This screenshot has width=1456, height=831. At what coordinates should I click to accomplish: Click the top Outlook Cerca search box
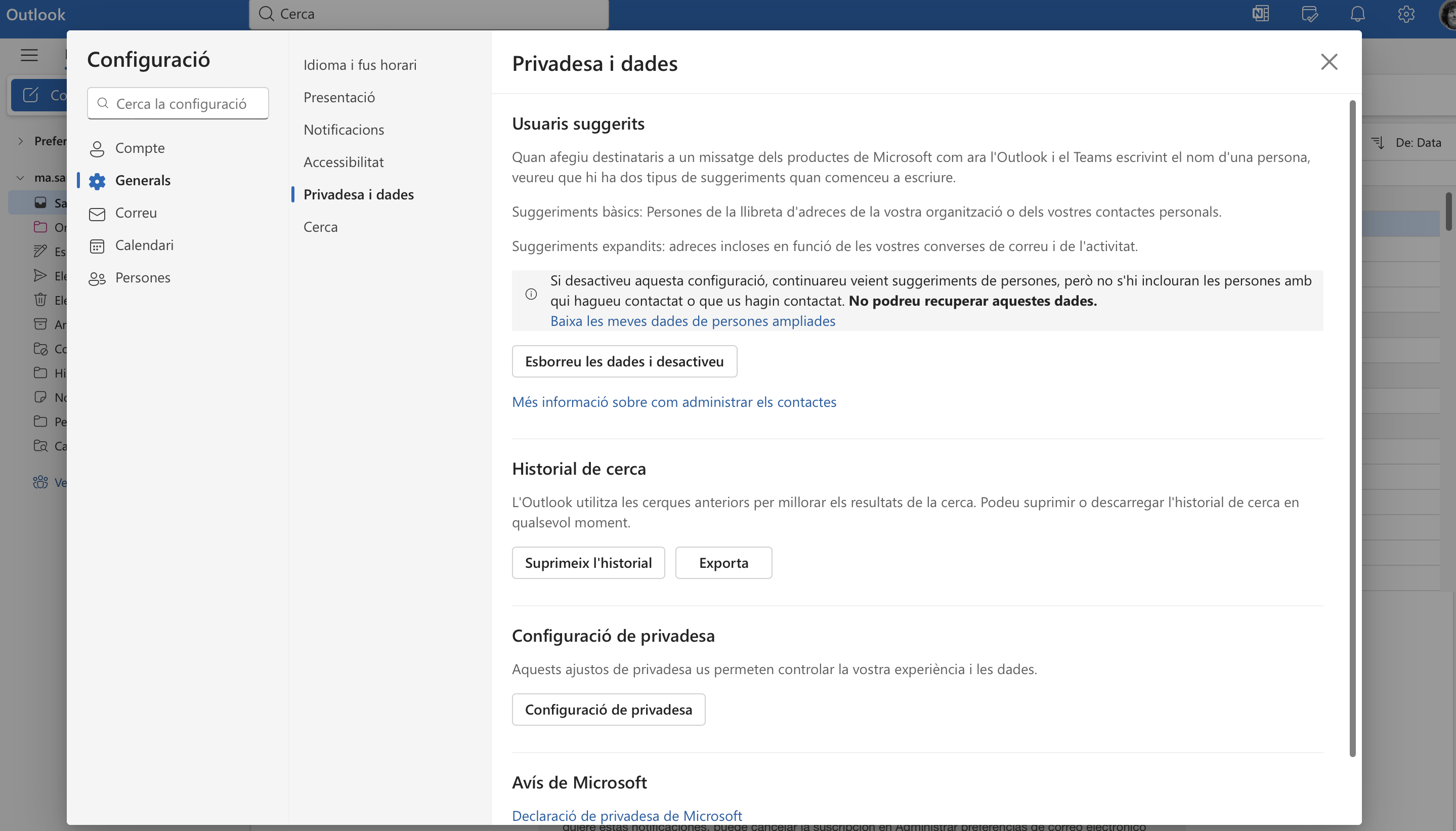429,14
